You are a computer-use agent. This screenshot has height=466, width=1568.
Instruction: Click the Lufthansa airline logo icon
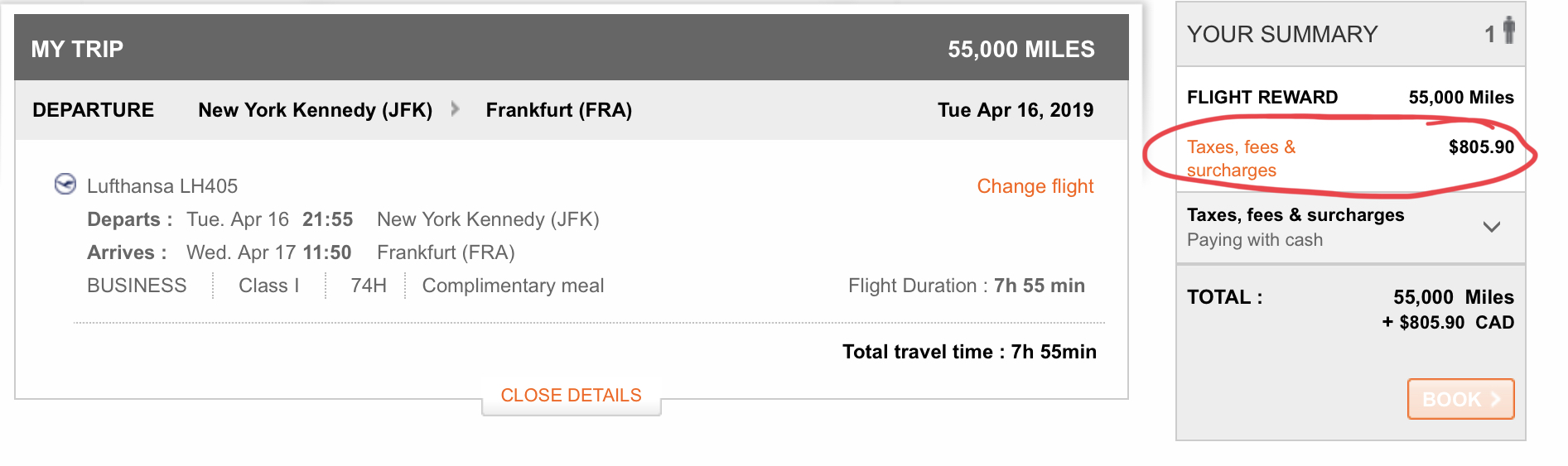coord(65,184)
